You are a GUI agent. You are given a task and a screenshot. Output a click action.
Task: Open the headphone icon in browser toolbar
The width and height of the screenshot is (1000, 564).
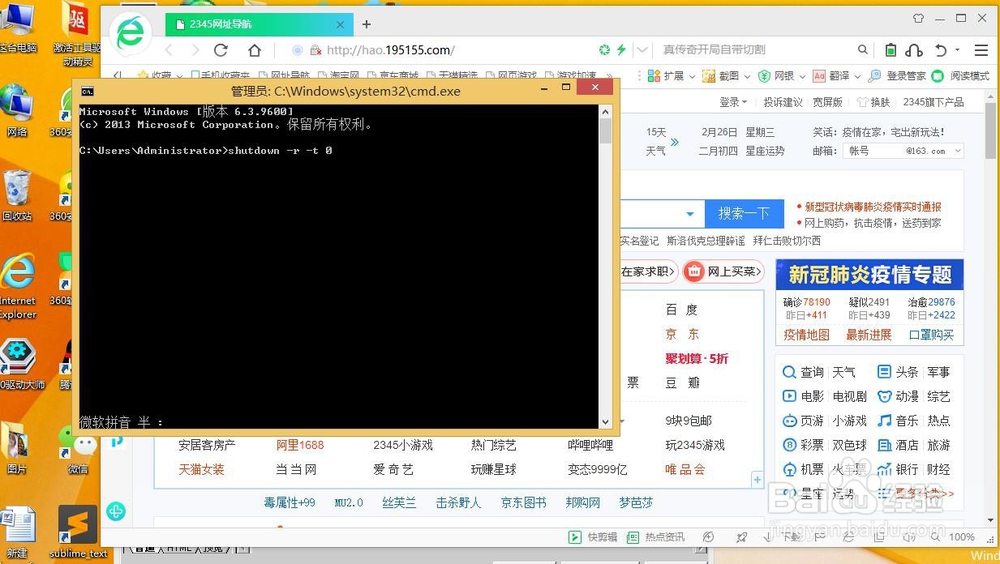pyautogui.click(x=914, y=50)
